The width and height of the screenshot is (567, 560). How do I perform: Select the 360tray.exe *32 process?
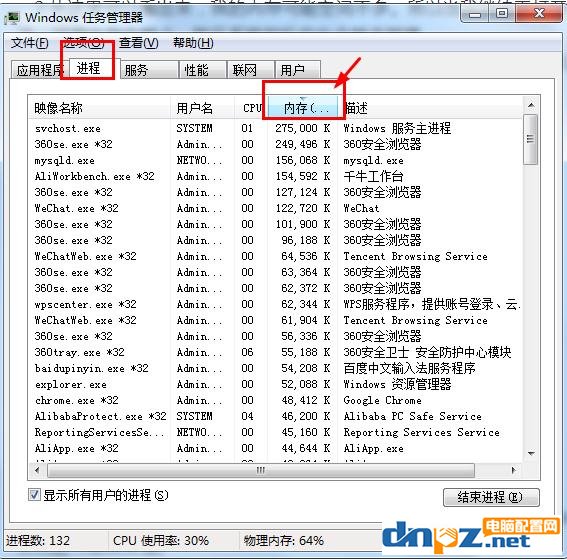(80, 352)
